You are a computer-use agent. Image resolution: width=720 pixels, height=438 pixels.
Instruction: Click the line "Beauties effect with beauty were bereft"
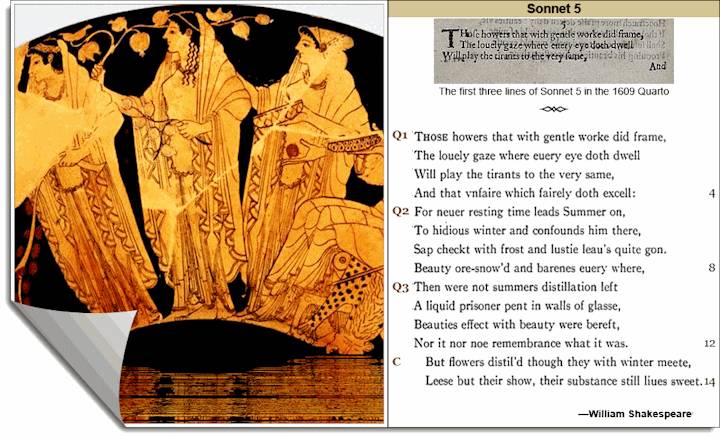coord(517,325)
